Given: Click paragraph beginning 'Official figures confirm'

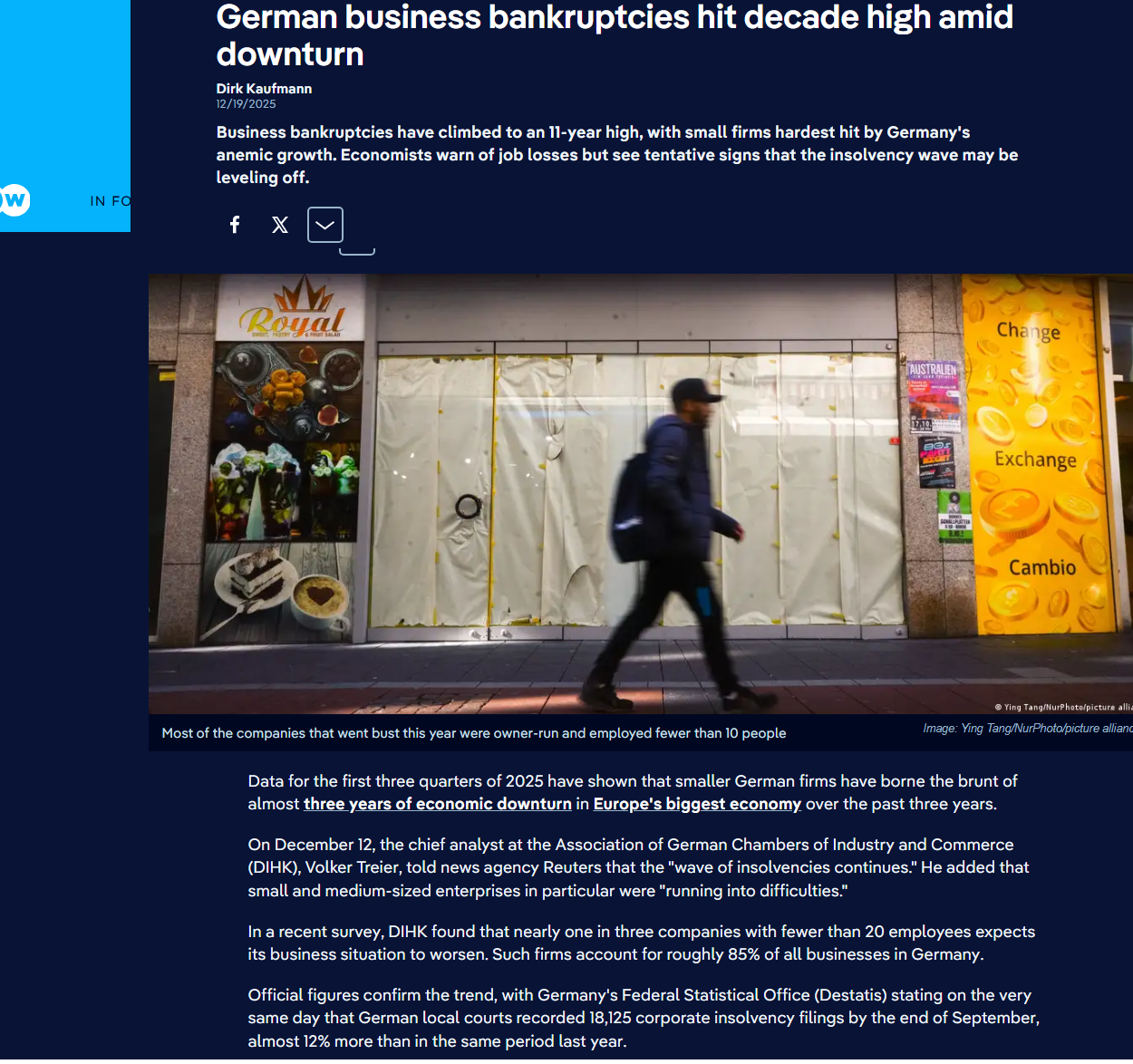Looking at the screenshot, I should click(644, 1018).
